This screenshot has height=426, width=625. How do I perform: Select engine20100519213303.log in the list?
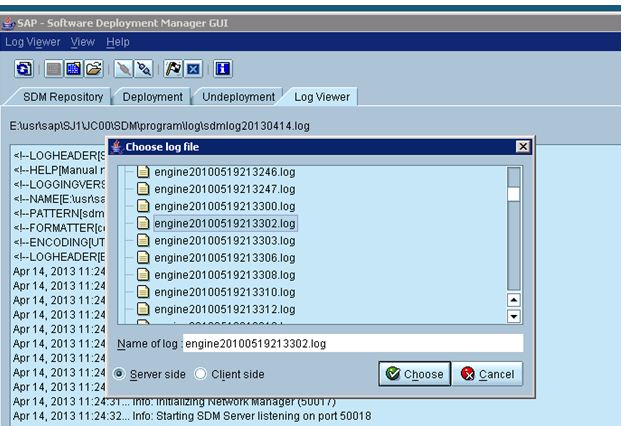click(225, 240)
